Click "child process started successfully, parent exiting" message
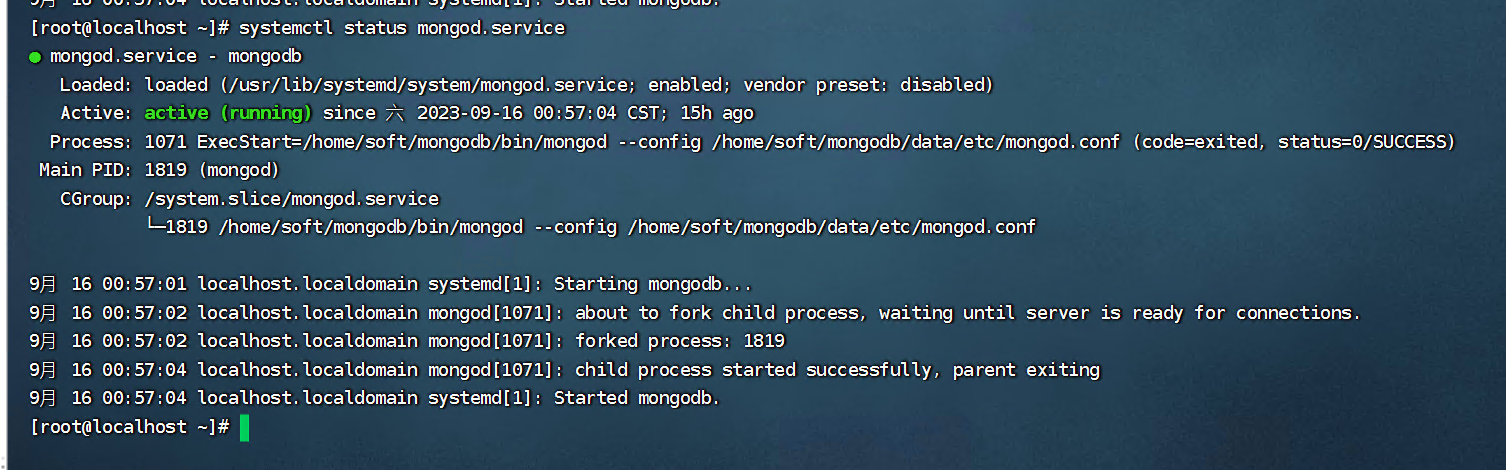Screen dimensions: 1506x470 coord(837,370)
